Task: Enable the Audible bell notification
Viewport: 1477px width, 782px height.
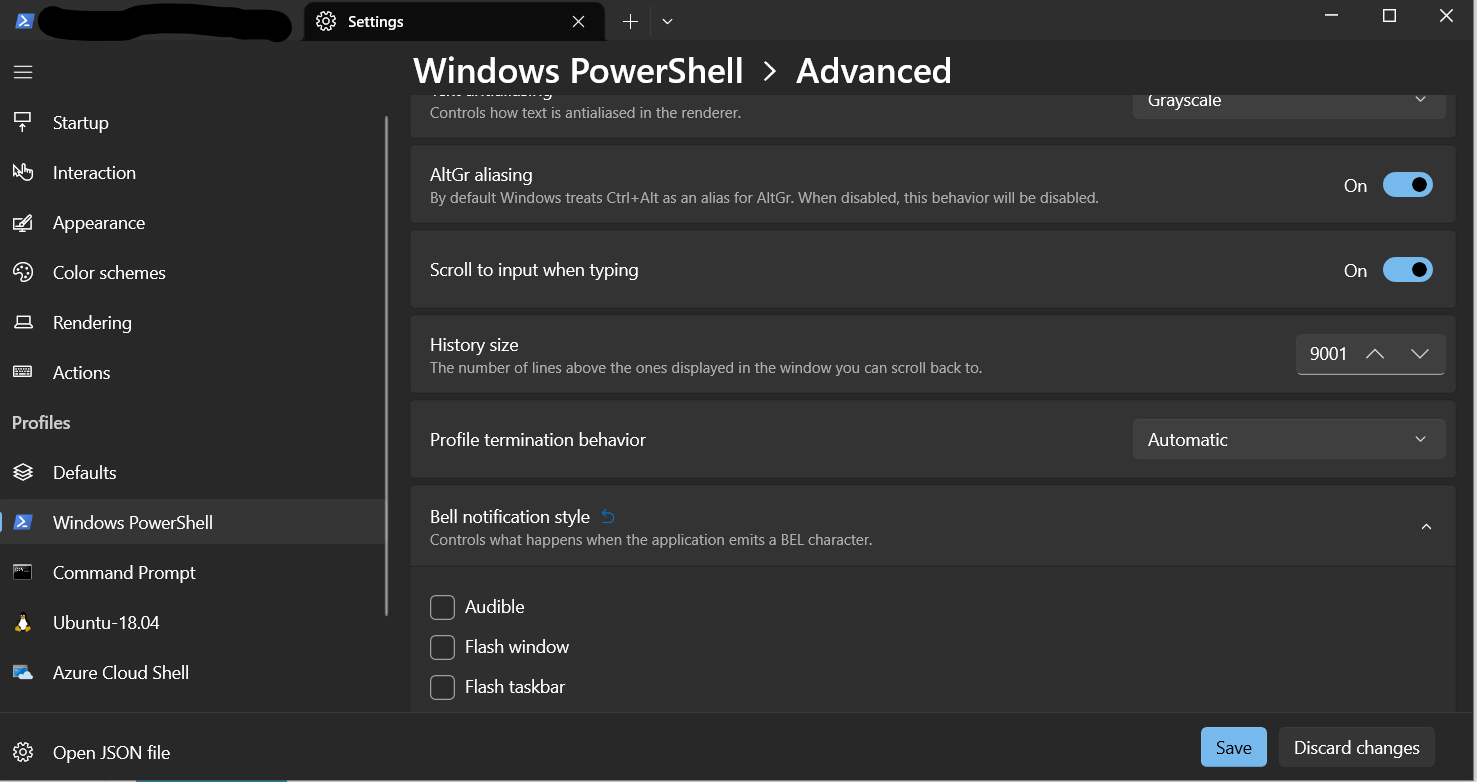Action: coord(442,607)
